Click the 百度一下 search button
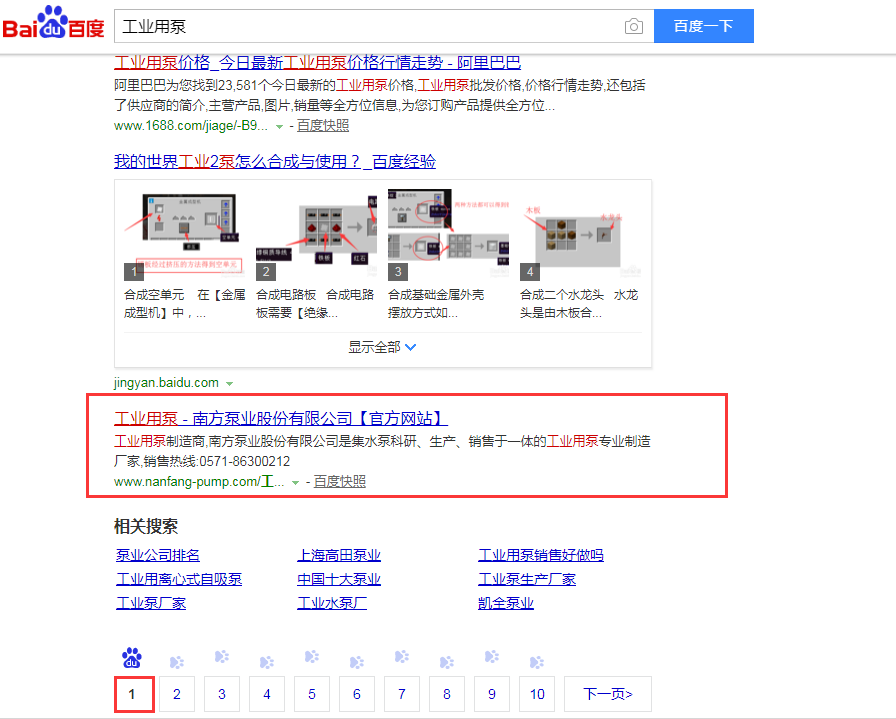The image size is (896, 719). (x=703, y=26)
